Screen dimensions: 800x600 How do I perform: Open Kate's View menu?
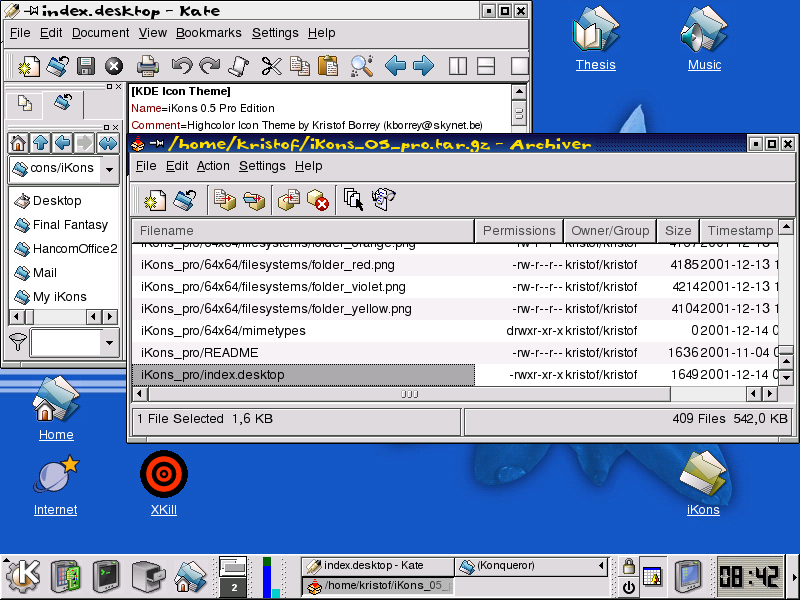click(153, 33)
